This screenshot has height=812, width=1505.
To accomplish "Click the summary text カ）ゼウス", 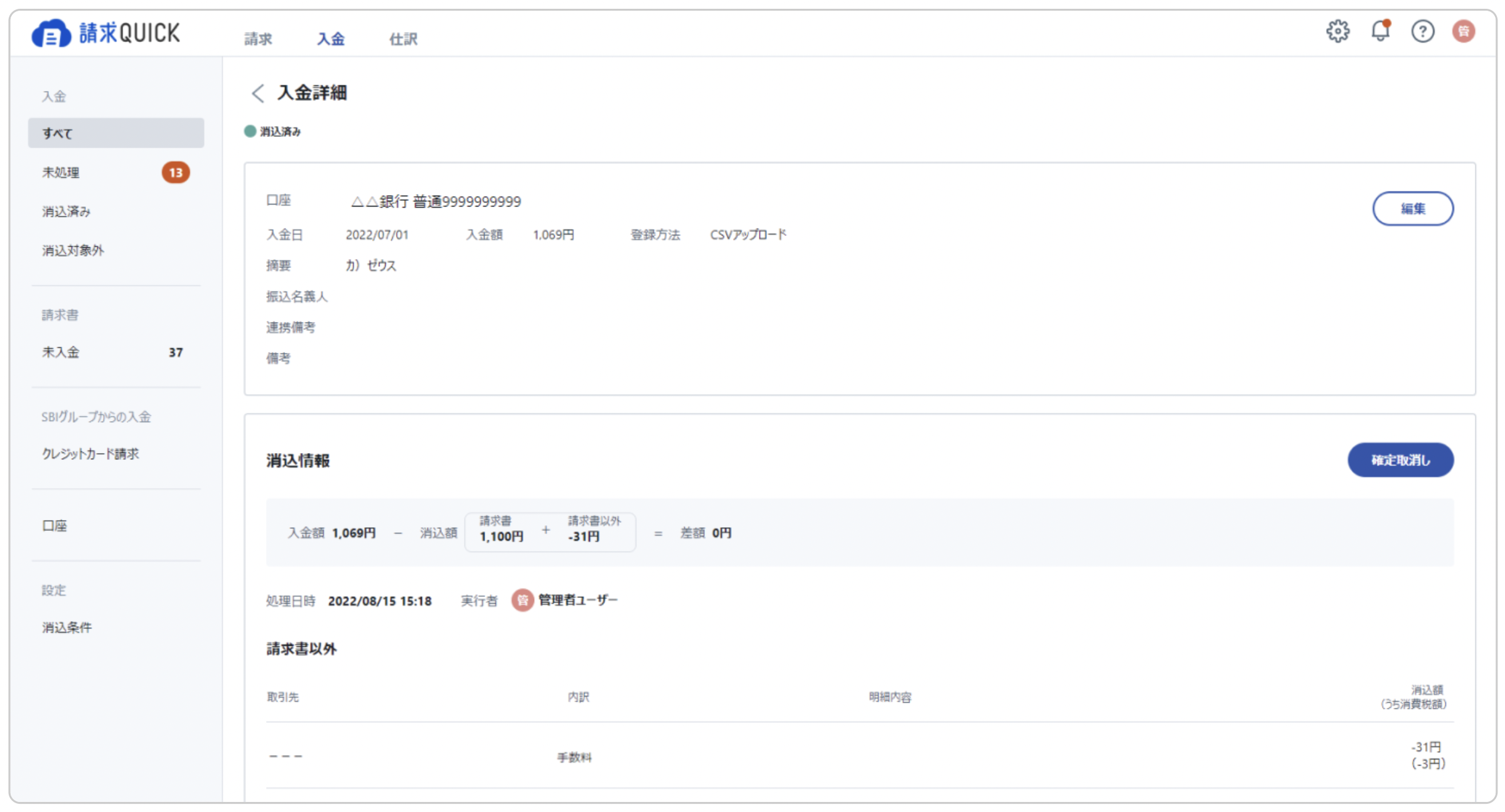I will pyautogui.click(x=371, y=265).
